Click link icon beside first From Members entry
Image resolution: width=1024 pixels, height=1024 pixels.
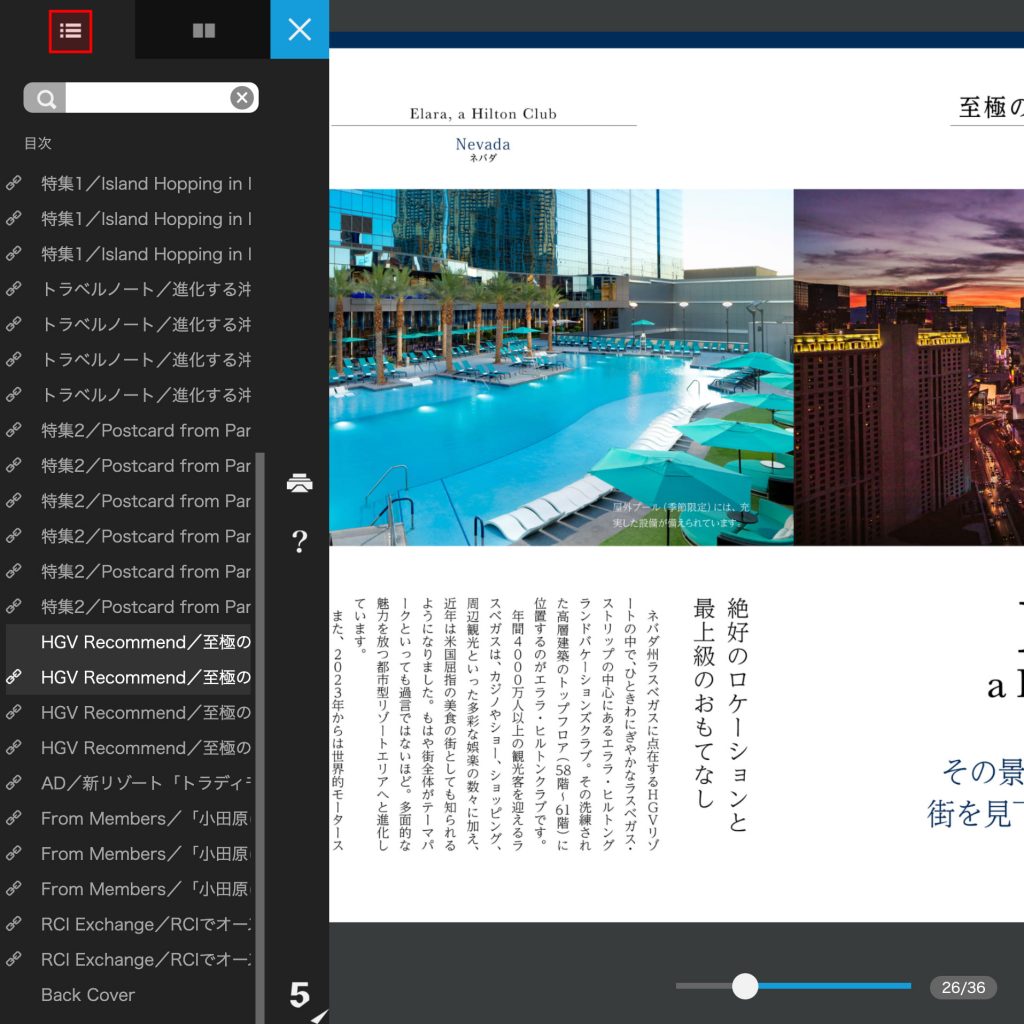(14, 818)
